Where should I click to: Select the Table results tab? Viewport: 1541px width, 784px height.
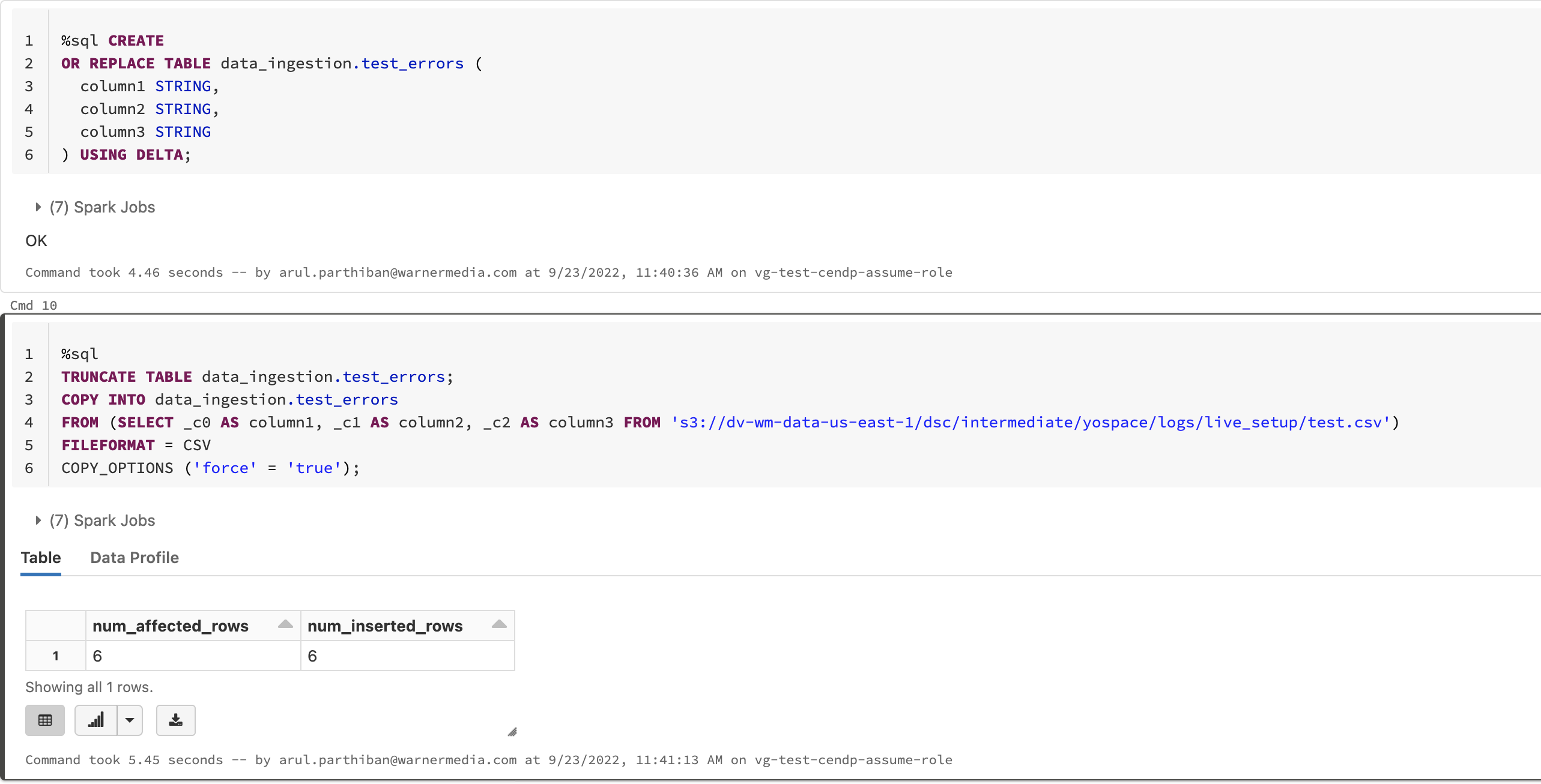(41, 558)
